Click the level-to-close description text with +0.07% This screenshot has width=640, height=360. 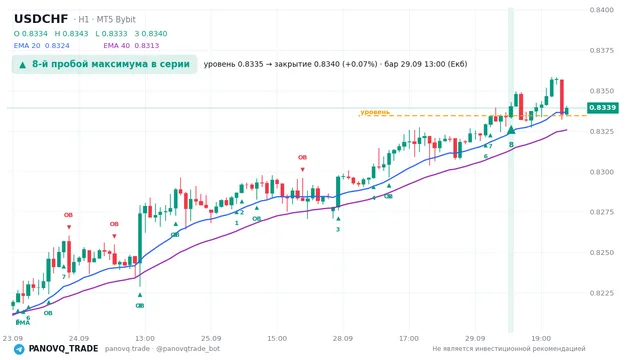click(336, 64)
